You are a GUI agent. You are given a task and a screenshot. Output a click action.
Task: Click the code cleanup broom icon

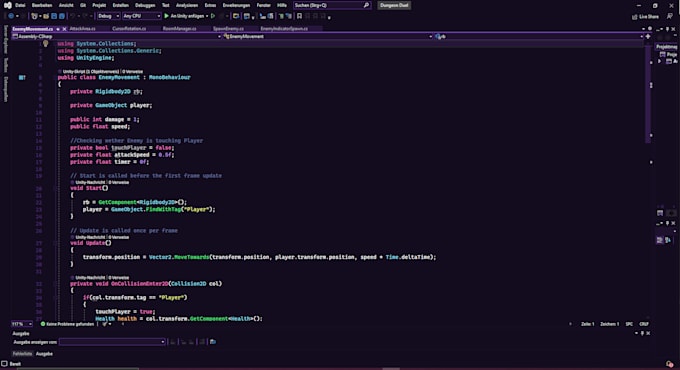105,324
